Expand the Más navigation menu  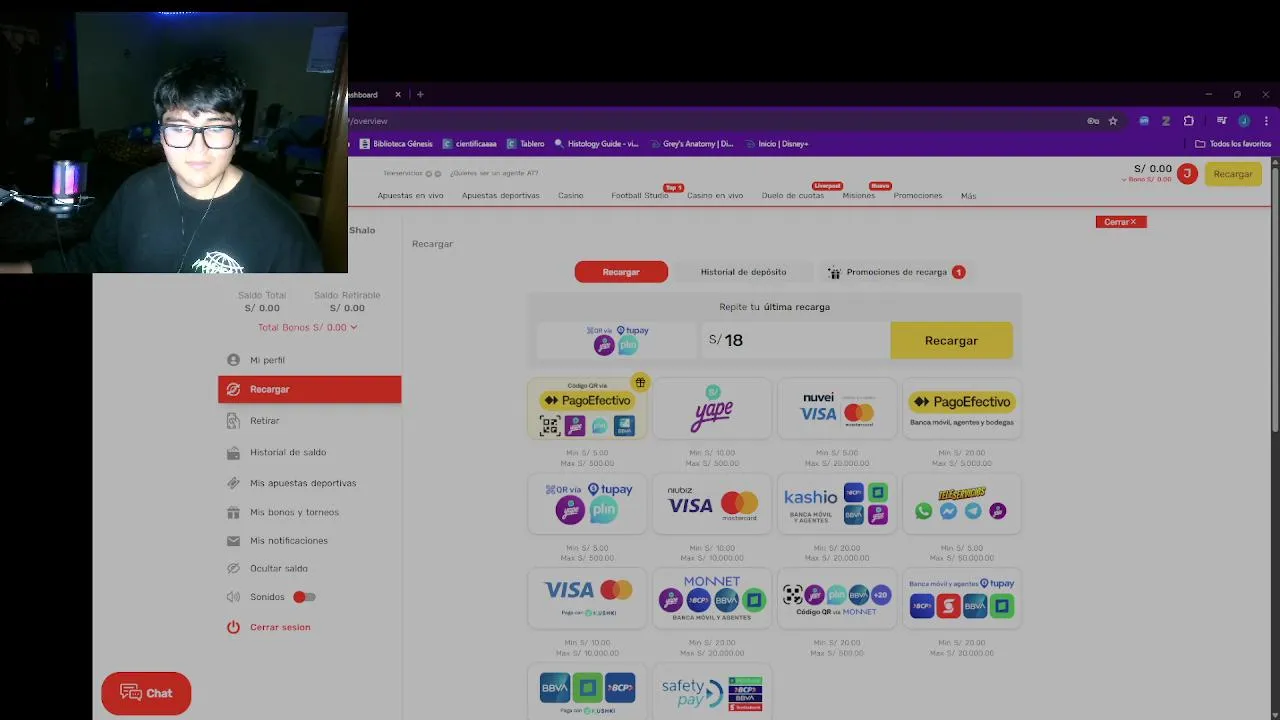click(x=968, y=196)
